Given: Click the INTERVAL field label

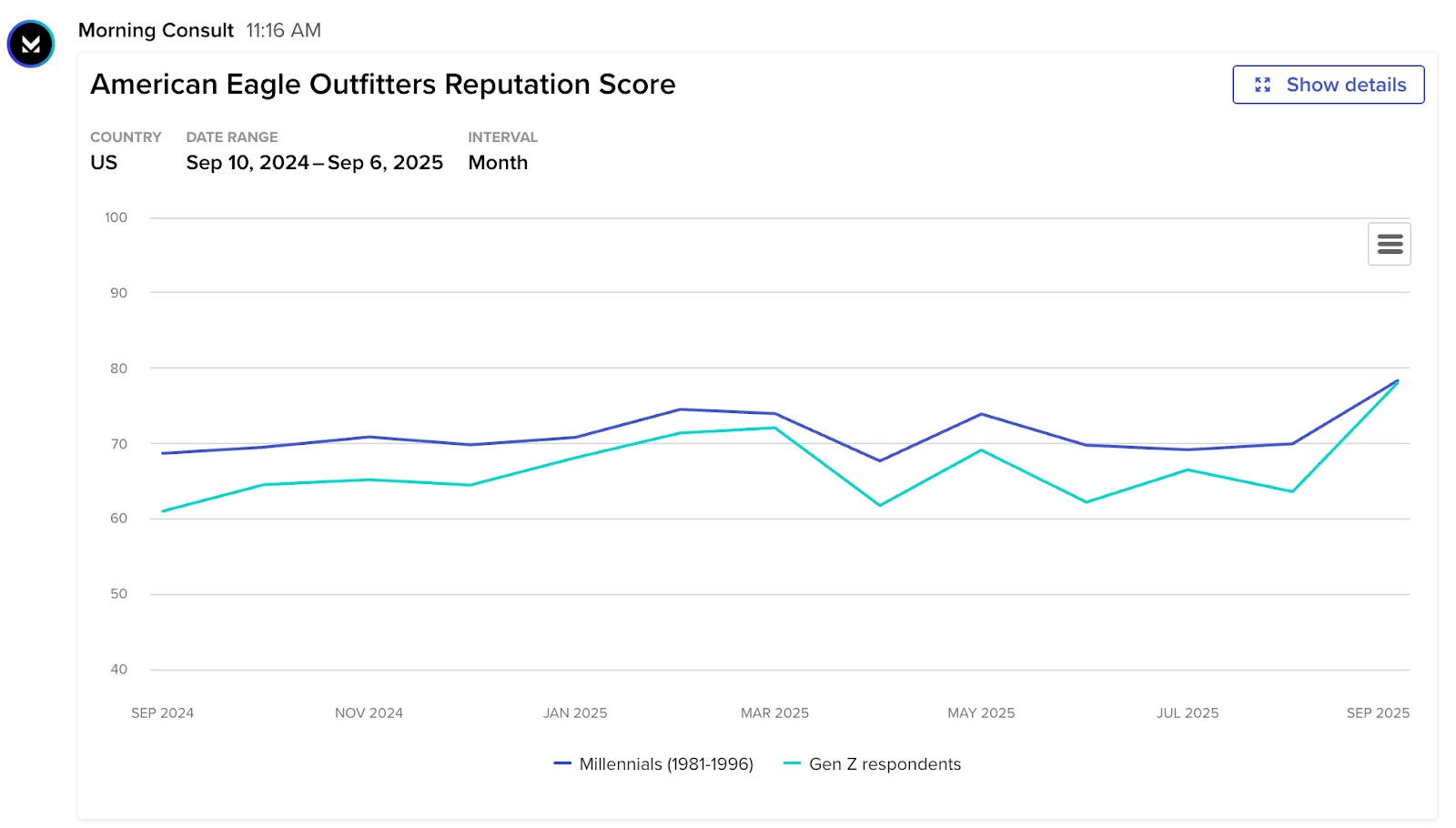Looking at the screenshot, I should click(502, 137).
